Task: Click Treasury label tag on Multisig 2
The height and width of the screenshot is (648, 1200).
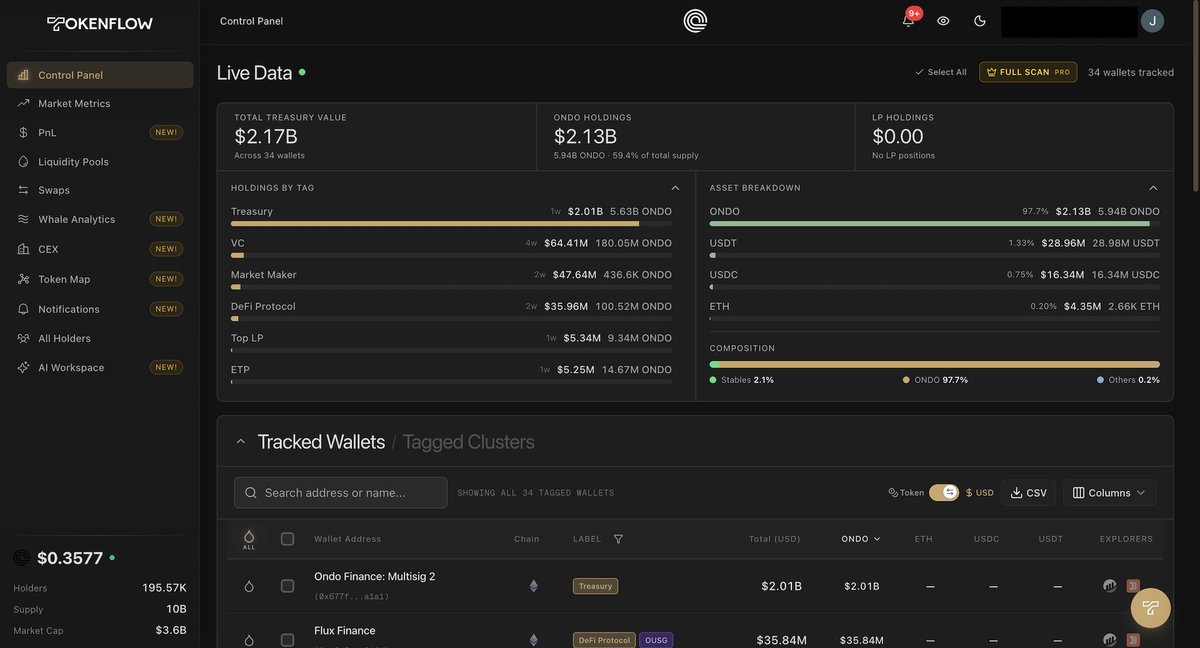Action: click(x=595, y=586)
